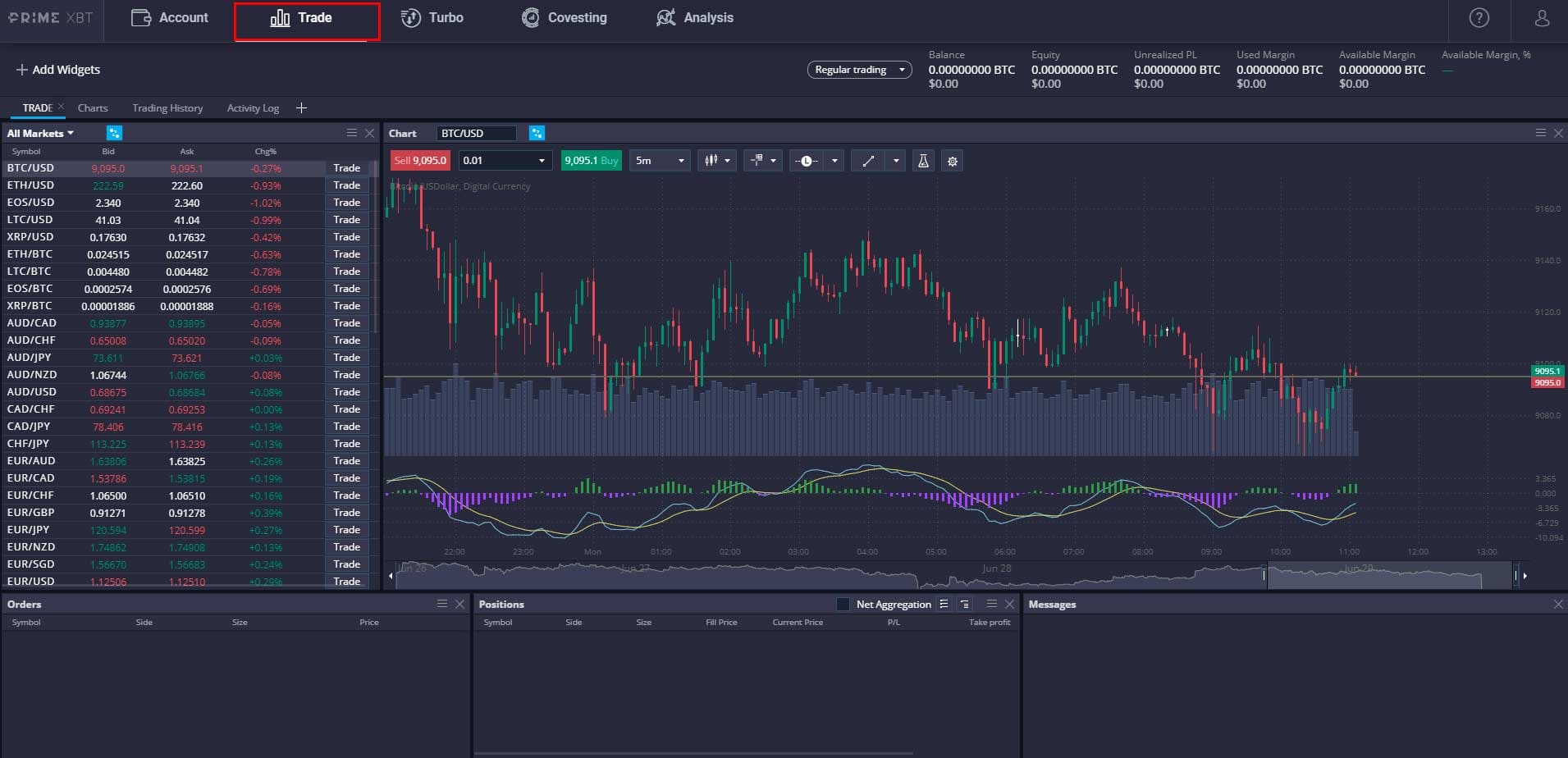
Task: Switch to the Trading History tab
Action: (x=167, y=107)
